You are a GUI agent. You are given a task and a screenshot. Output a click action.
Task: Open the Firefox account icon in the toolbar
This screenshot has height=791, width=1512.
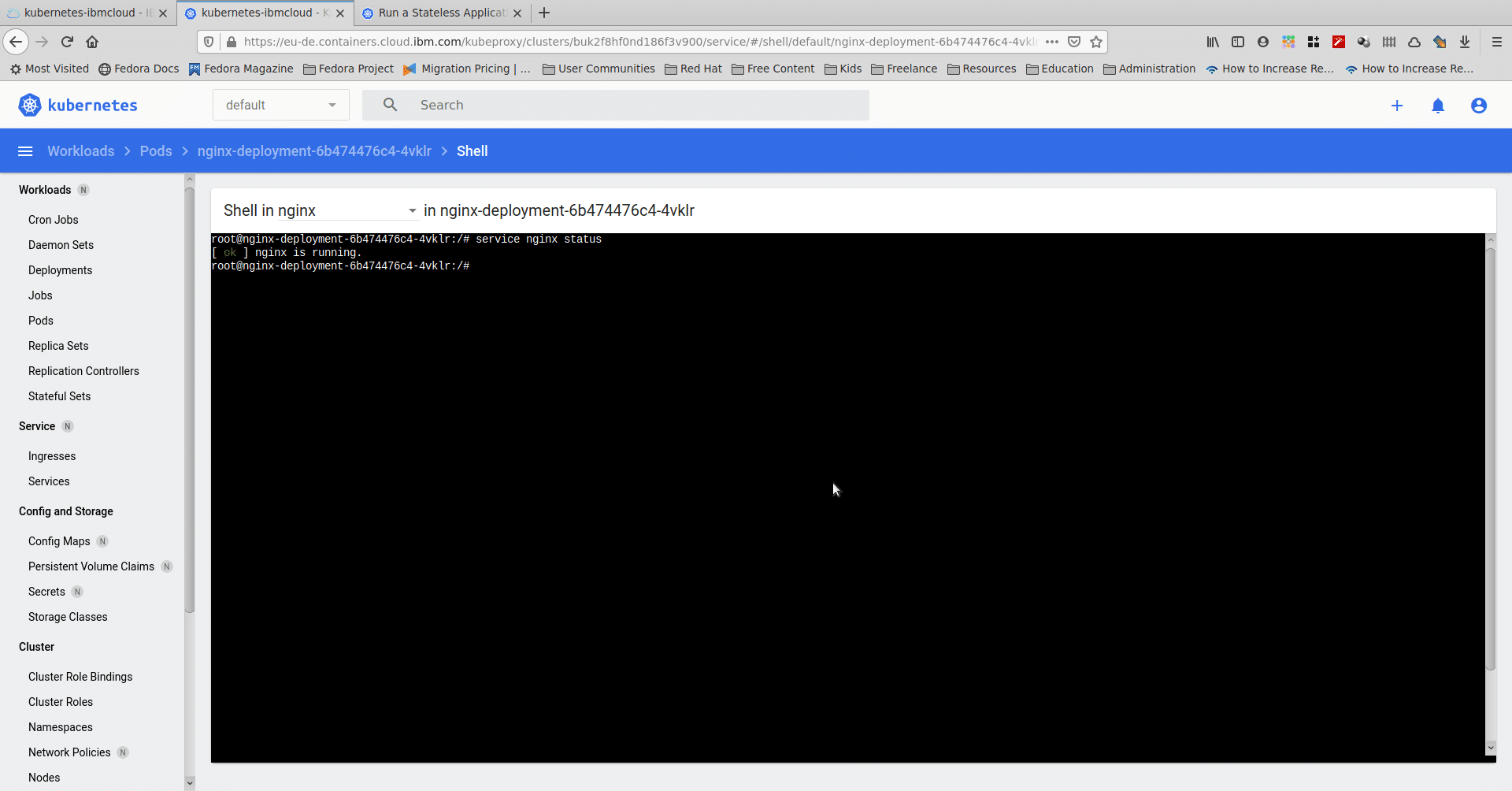coord(1263,42)
